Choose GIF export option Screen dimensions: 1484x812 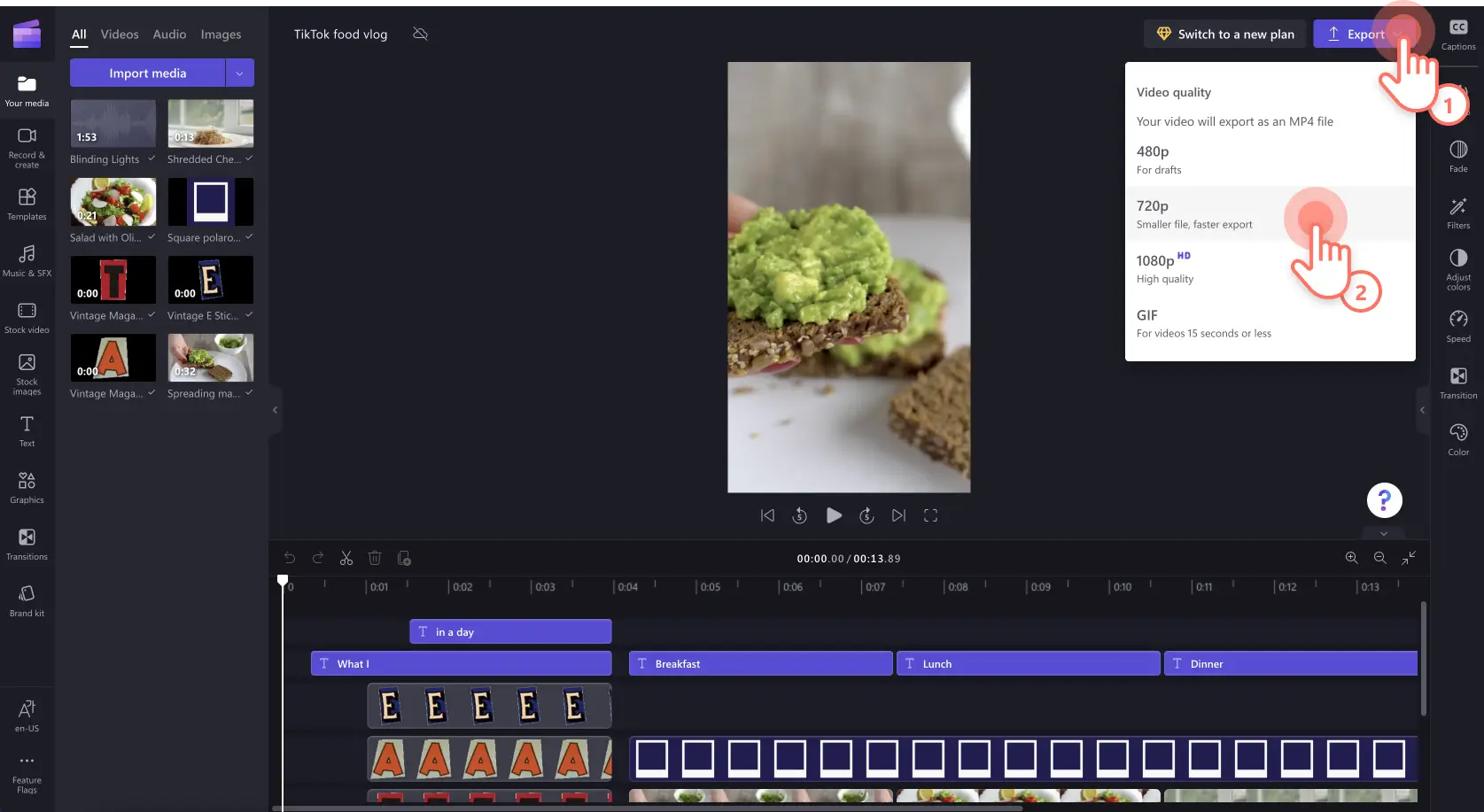coord(1270,323)
